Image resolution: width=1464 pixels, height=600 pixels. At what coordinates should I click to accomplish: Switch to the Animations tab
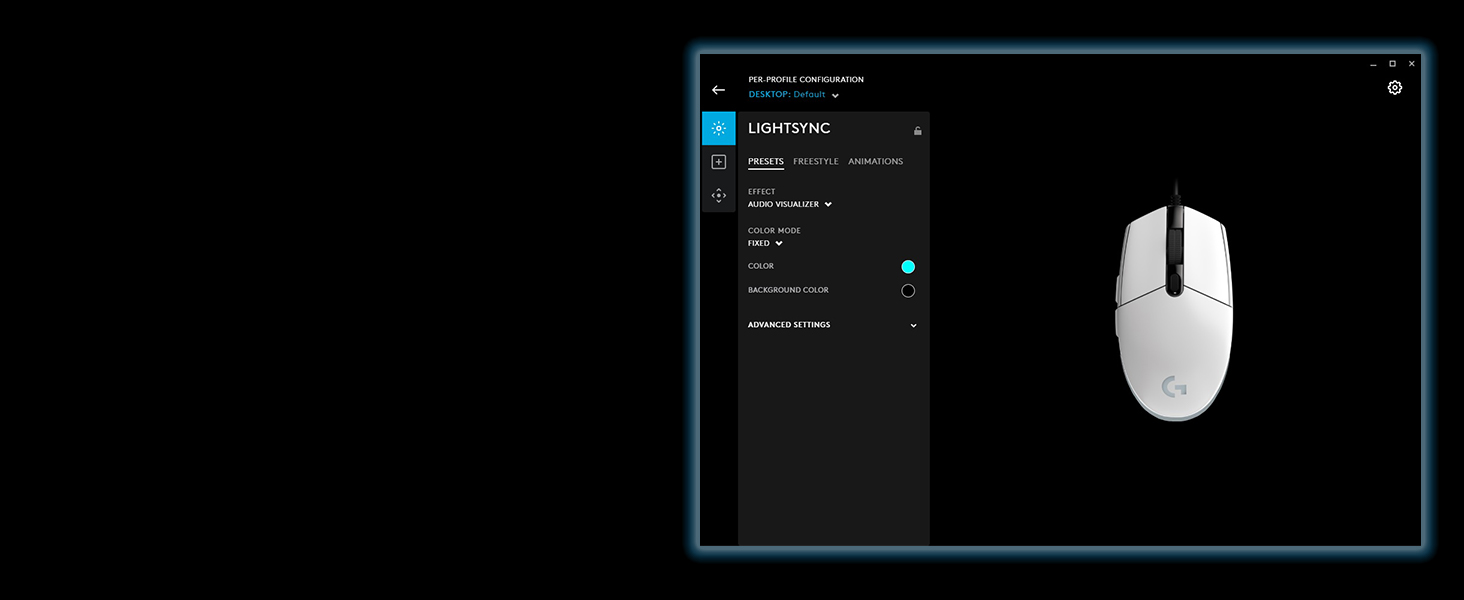click(875, 161)
